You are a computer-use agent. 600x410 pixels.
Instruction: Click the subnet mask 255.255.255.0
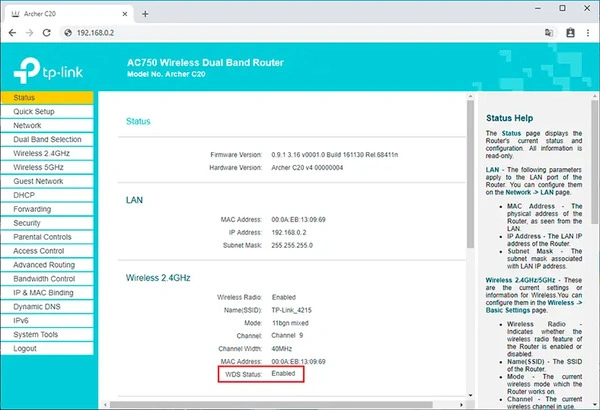(x=292, y=245)
